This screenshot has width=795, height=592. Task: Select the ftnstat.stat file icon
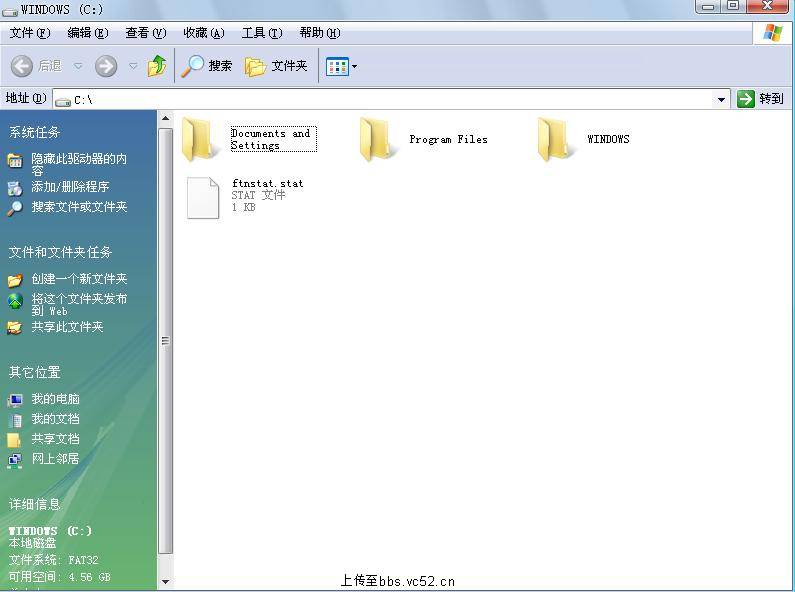[203, 198]
